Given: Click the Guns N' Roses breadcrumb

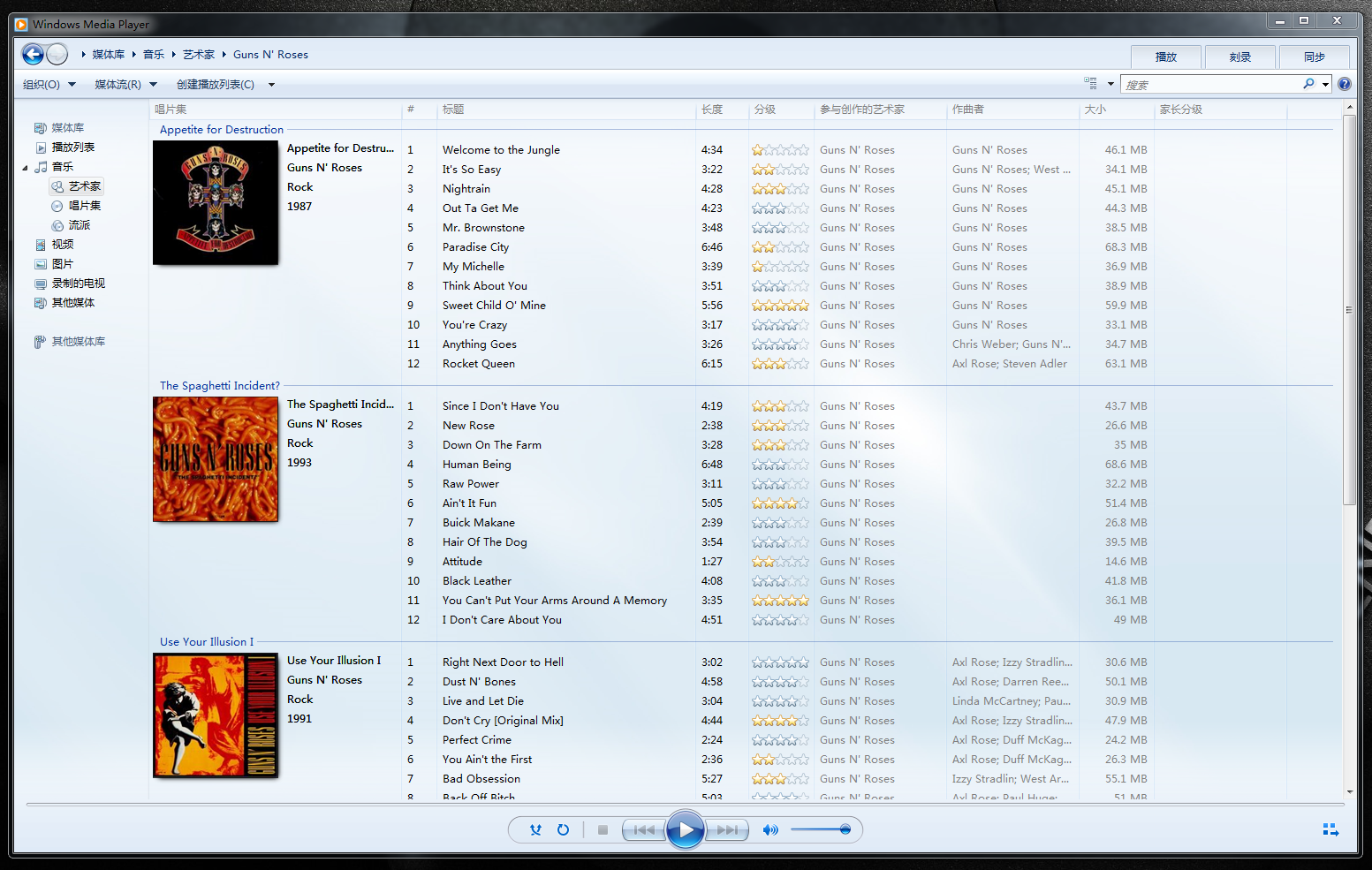Looking at the screenshot, I should point(270,55).
